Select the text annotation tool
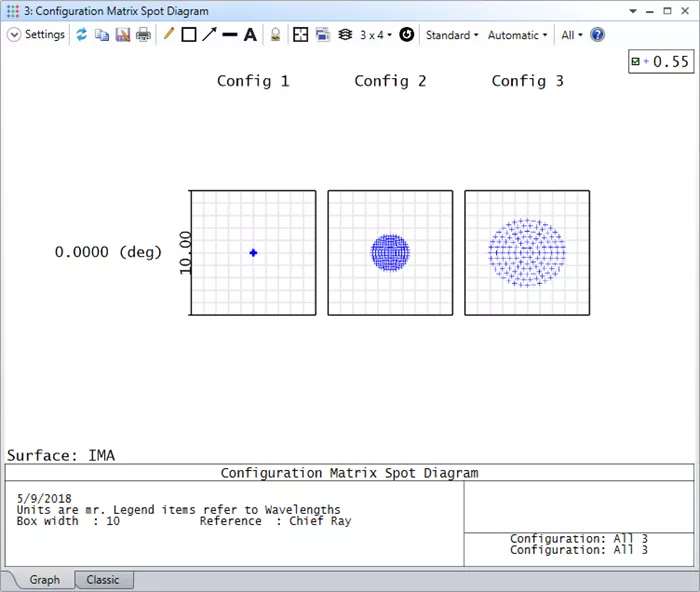 [x=250, y=35]
